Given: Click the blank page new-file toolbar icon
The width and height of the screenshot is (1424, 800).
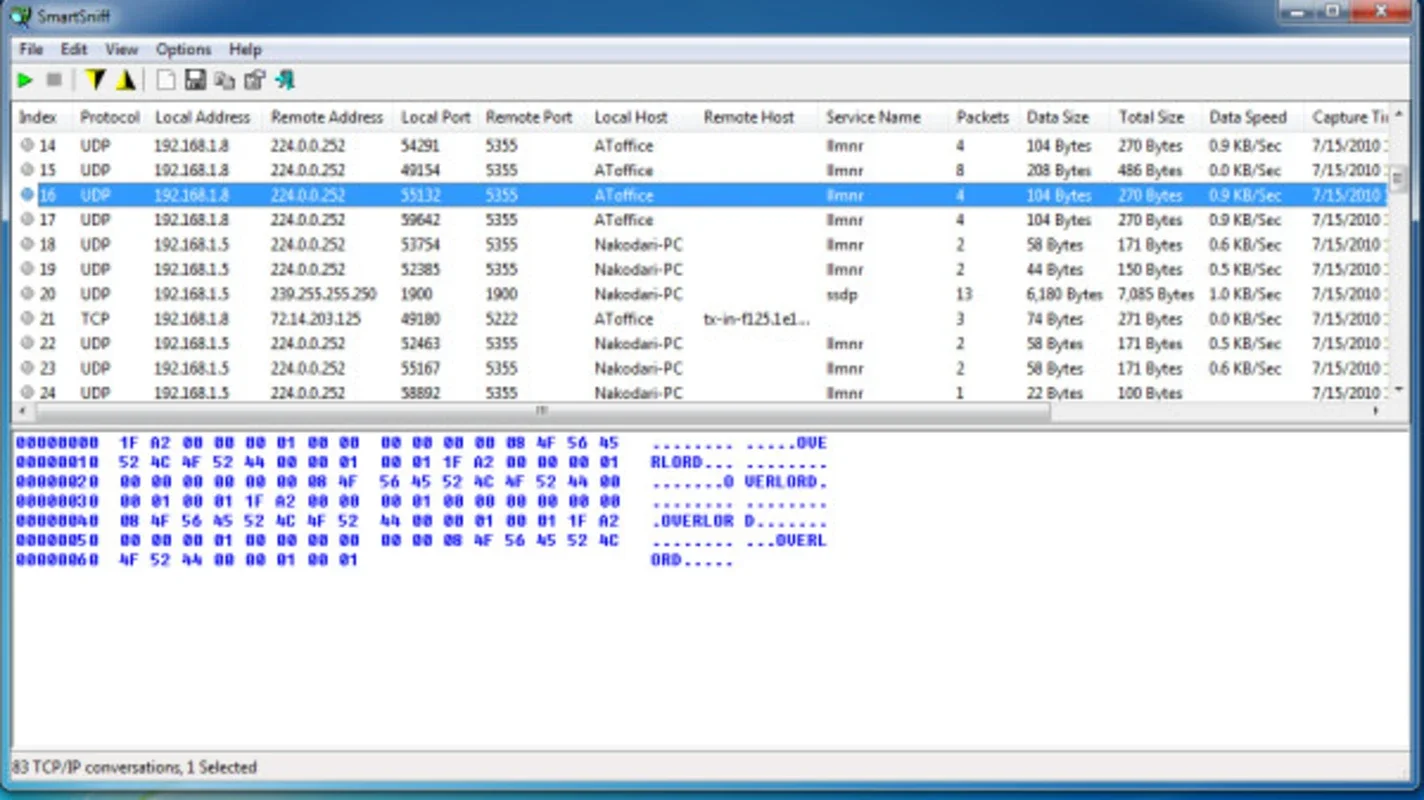Looking at the screenshot, I should tap(166, 80).
